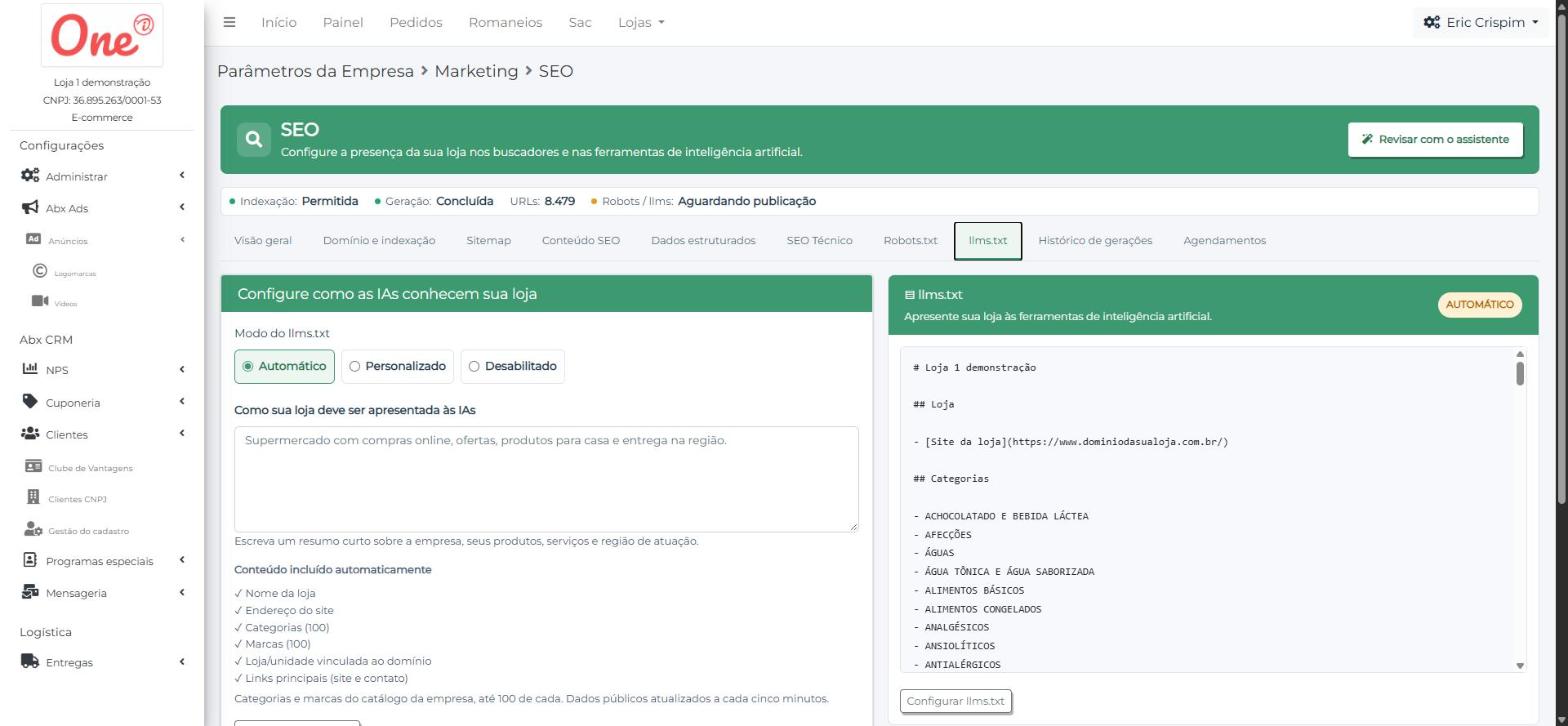The width and height of the screenshot is (1568, 726).
Task: Select the Desabilitado llms.txt mode
Action: pos(513,366)
